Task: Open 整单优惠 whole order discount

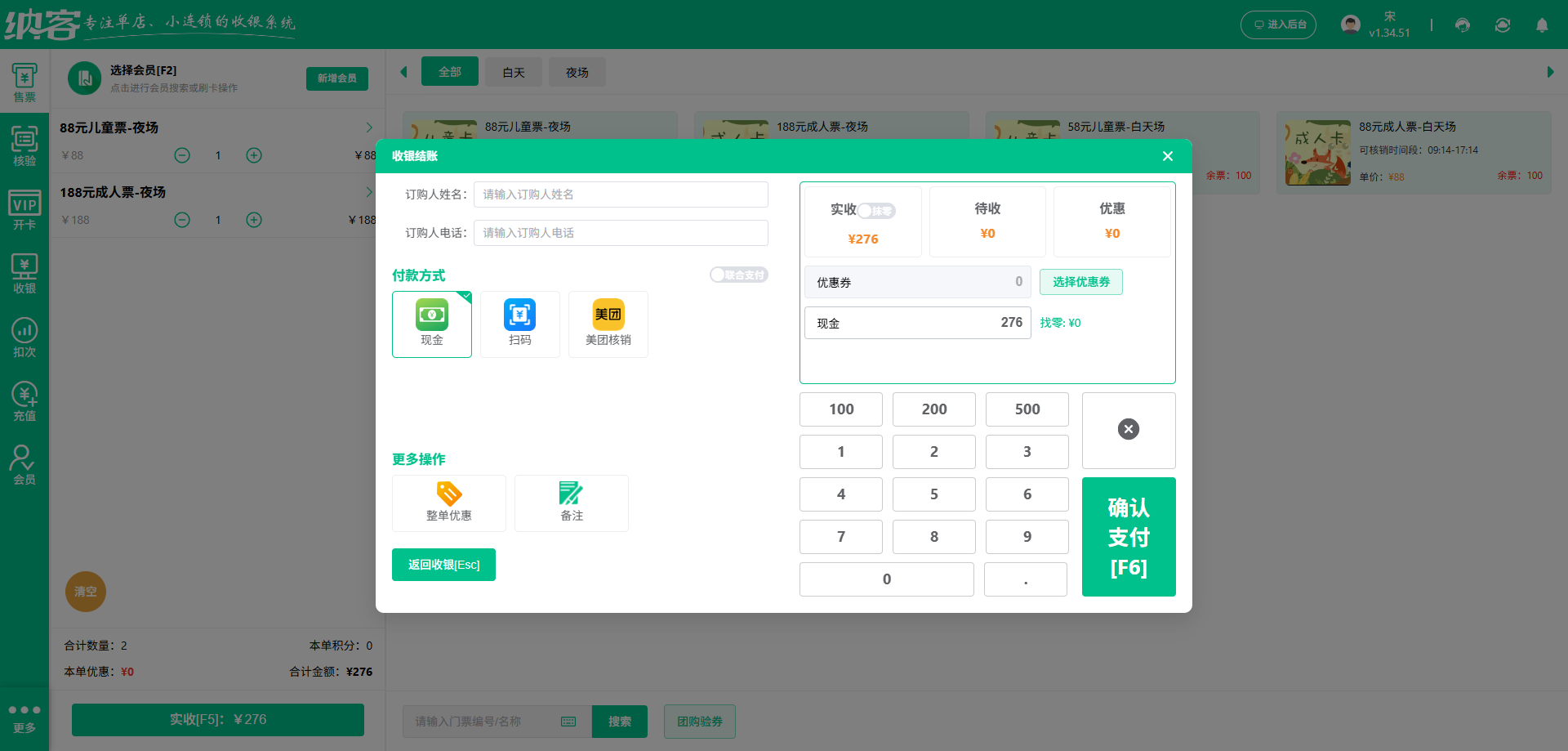Action: pyautogui.click(x=449, y=503)
